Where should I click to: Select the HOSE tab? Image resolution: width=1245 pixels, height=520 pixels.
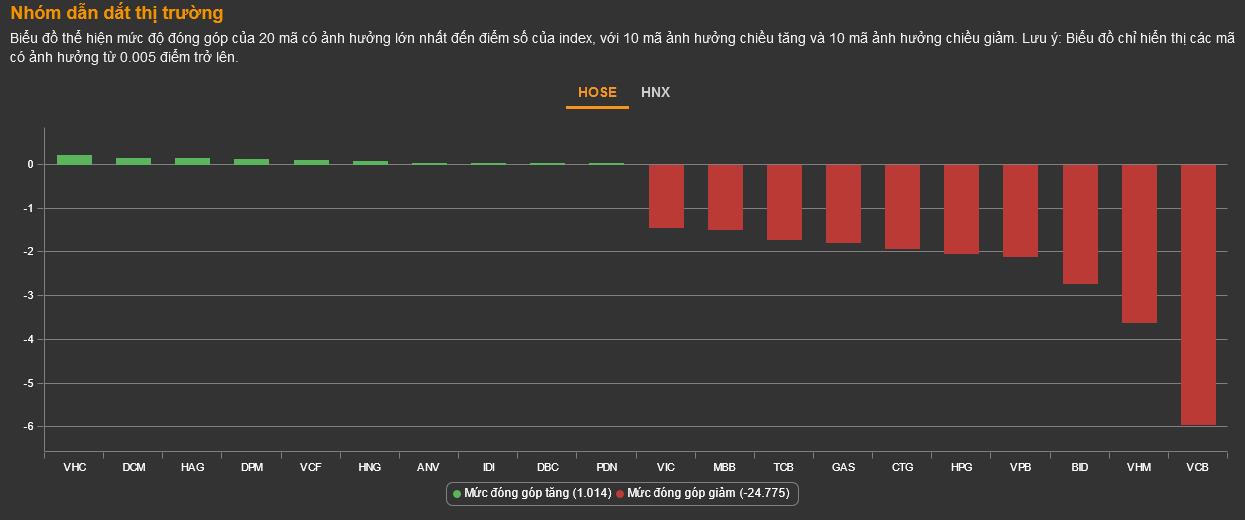(597, 92)
